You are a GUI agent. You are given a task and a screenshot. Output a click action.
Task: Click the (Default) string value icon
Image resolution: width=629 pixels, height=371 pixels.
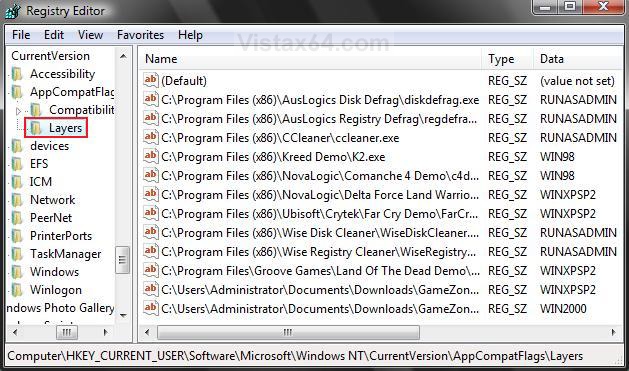click(151, 80)
